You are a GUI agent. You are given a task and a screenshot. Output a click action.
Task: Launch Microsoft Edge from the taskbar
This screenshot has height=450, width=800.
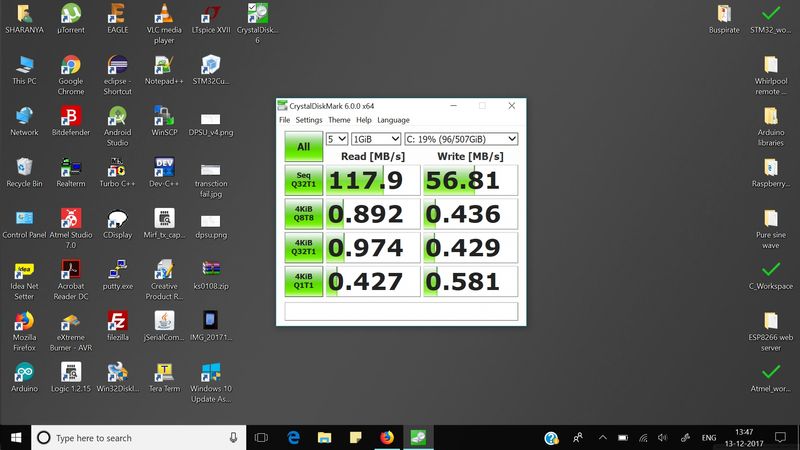293,437
